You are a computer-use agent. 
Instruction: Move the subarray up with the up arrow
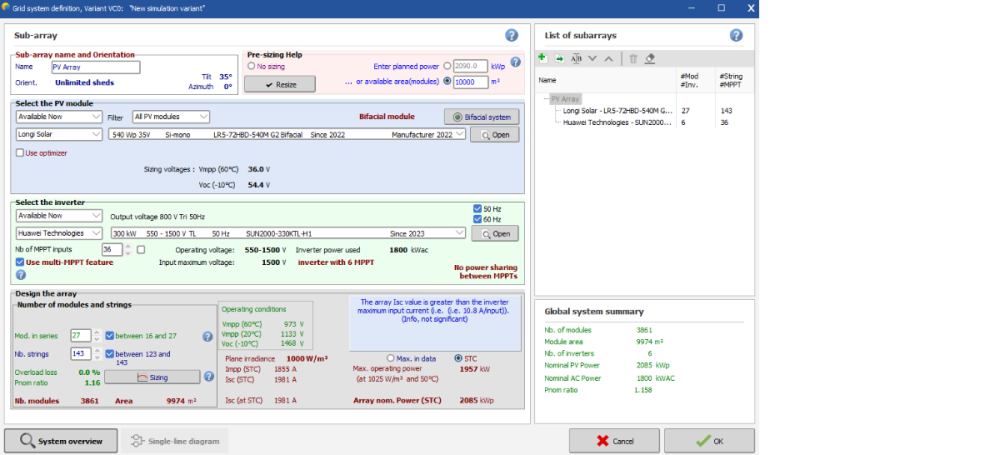pyautogui.click(x=608, y=59)
